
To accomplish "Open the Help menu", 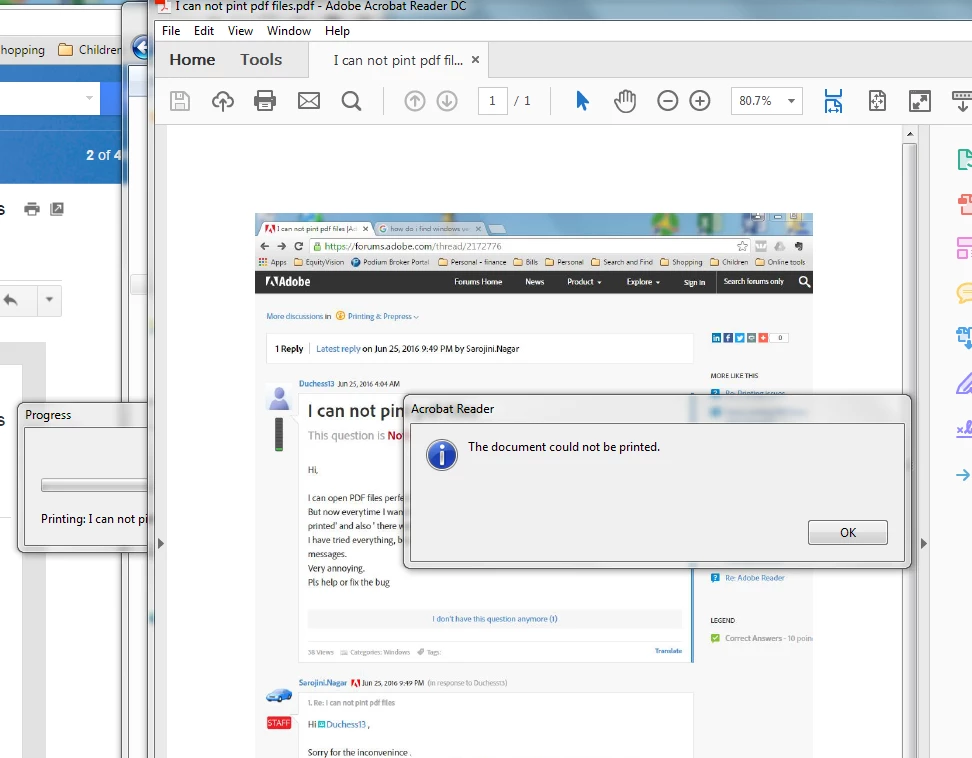I will click(x=337, y=31).
